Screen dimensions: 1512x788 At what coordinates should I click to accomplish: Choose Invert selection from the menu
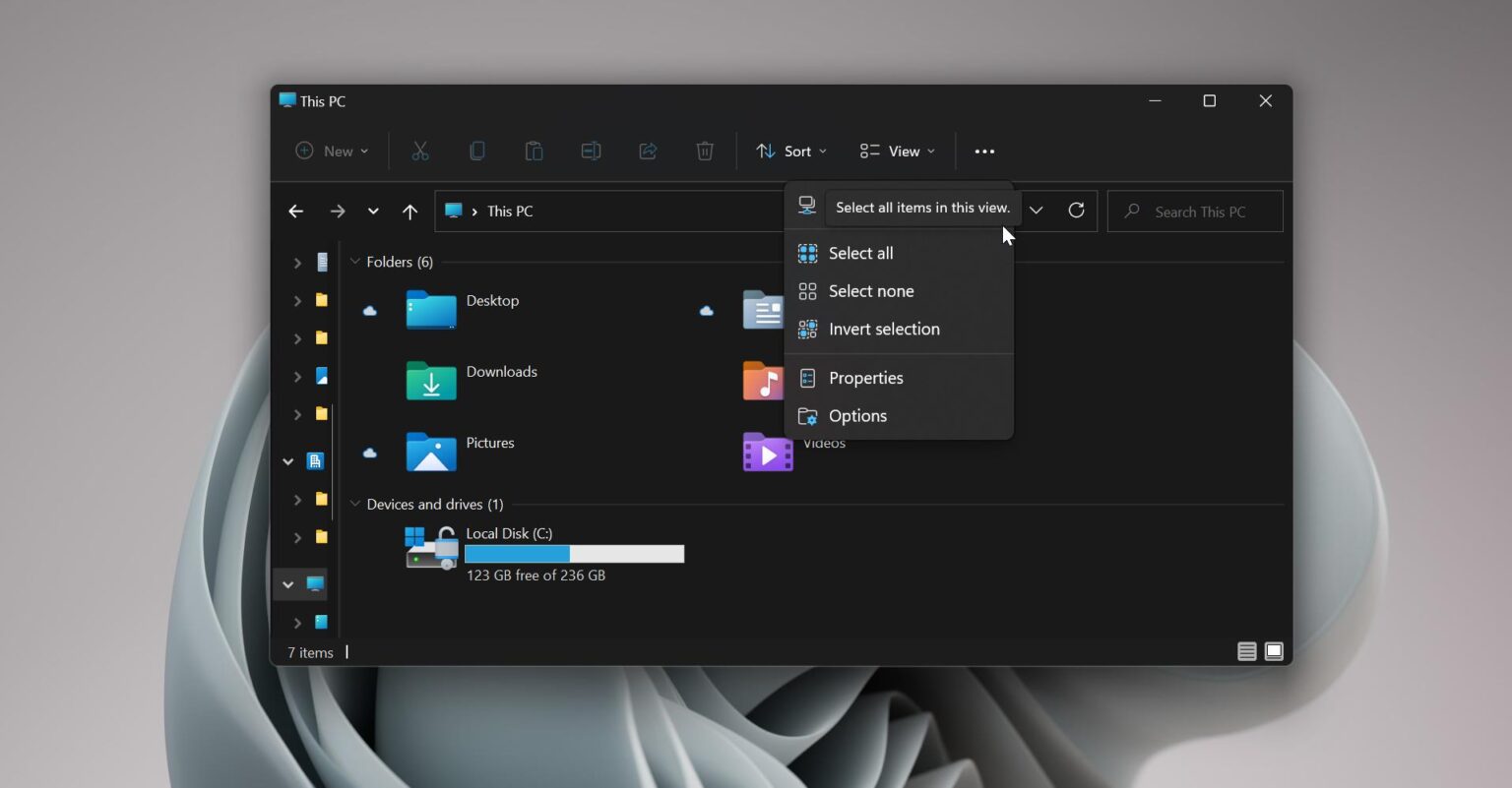pos(884,329)
